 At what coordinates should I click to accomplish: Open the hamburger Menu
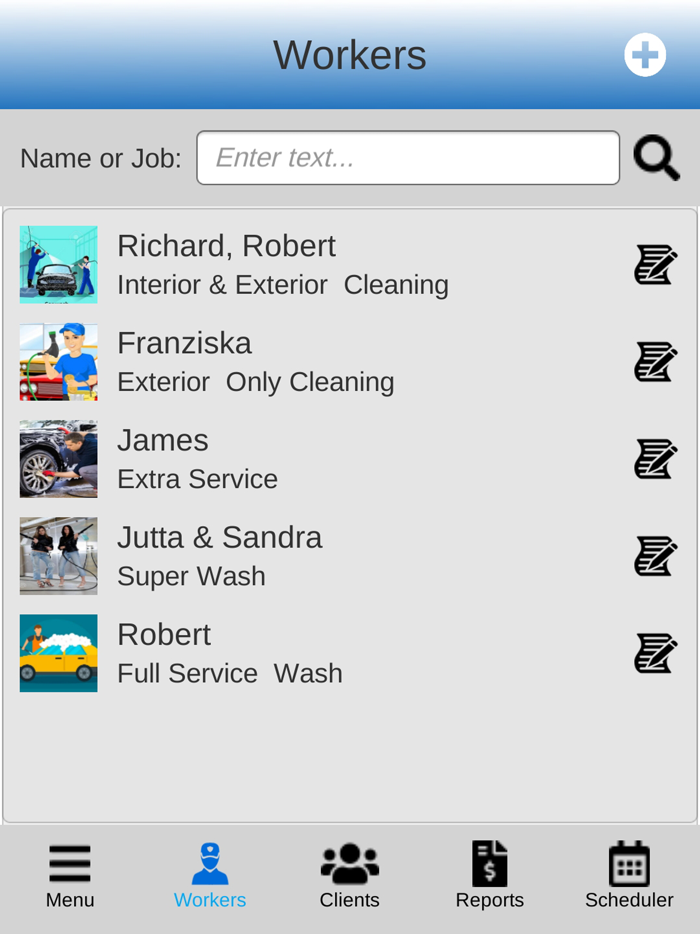pyautogui.click(x=69, y=863)
